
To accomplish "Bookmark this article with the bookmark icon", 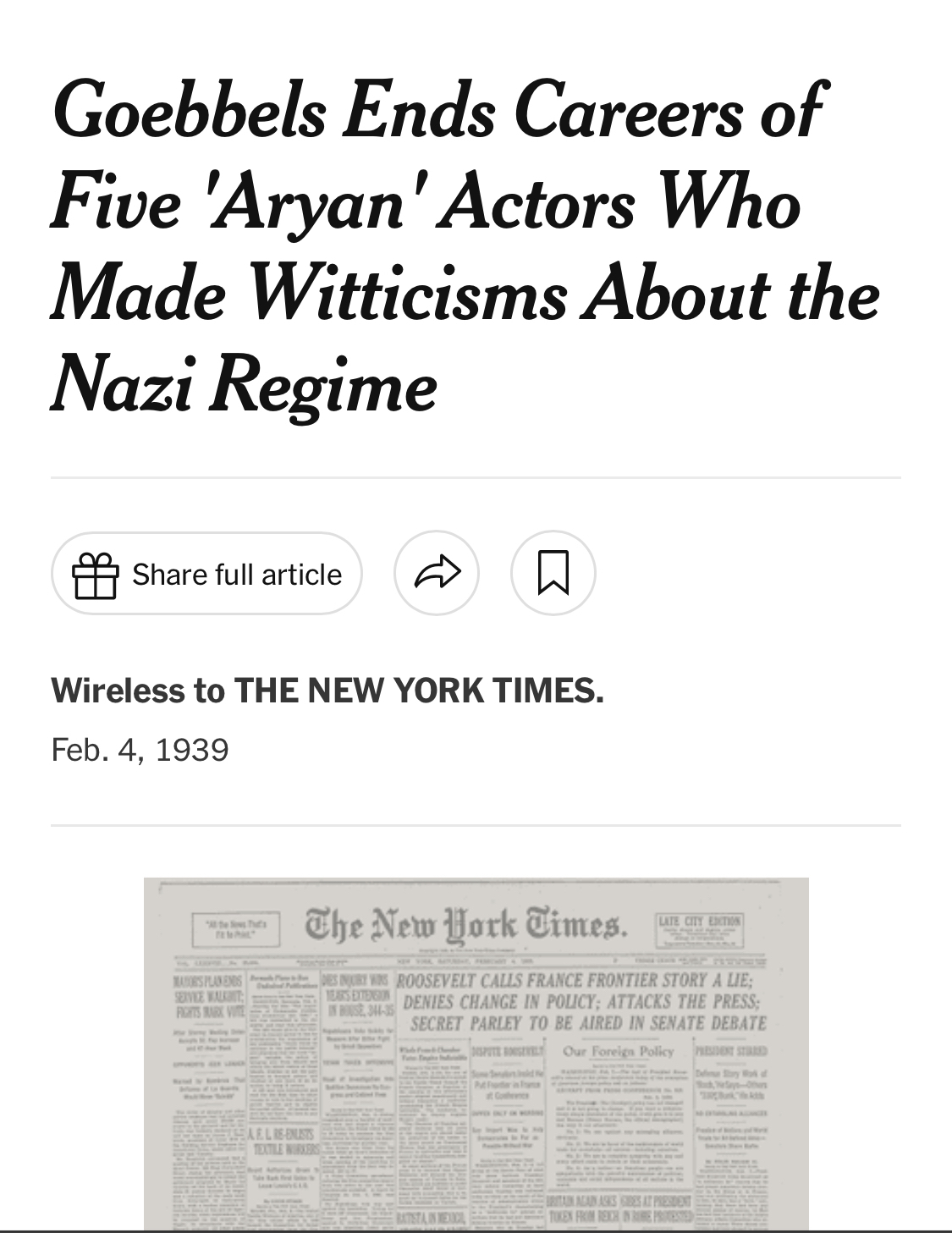I will click(x=553, y=573).
